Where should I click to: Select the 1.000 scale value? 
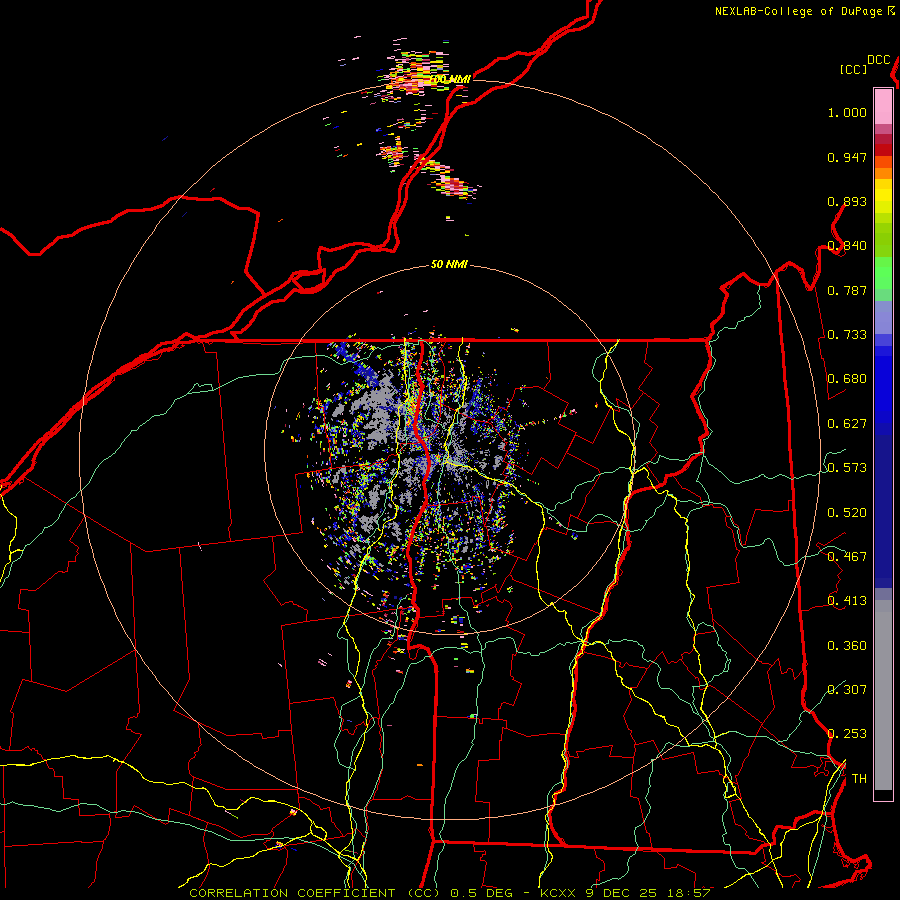tap(847, 112)
